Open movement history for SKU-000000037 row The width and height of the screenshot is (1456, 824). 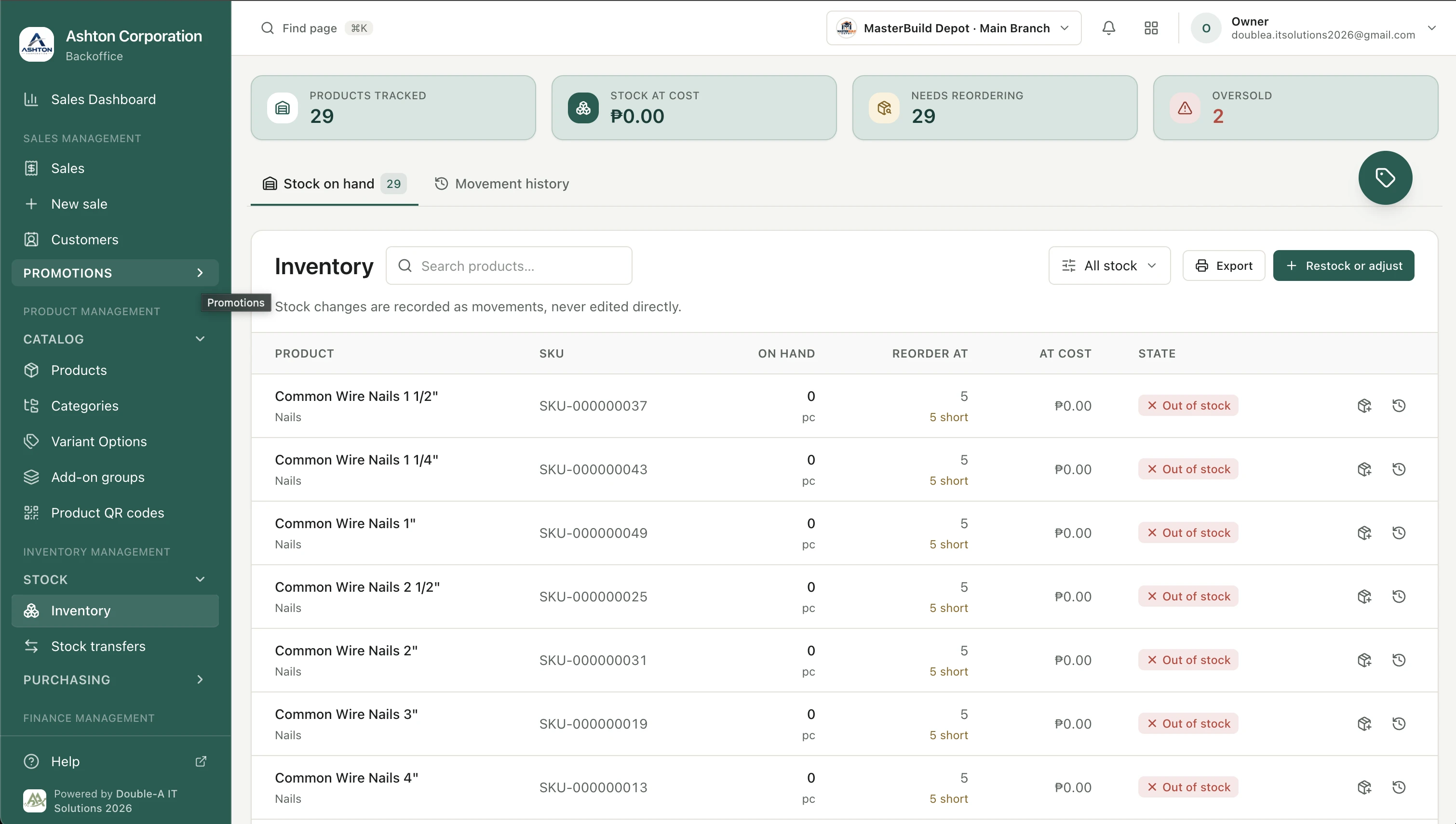[1398, 405]
